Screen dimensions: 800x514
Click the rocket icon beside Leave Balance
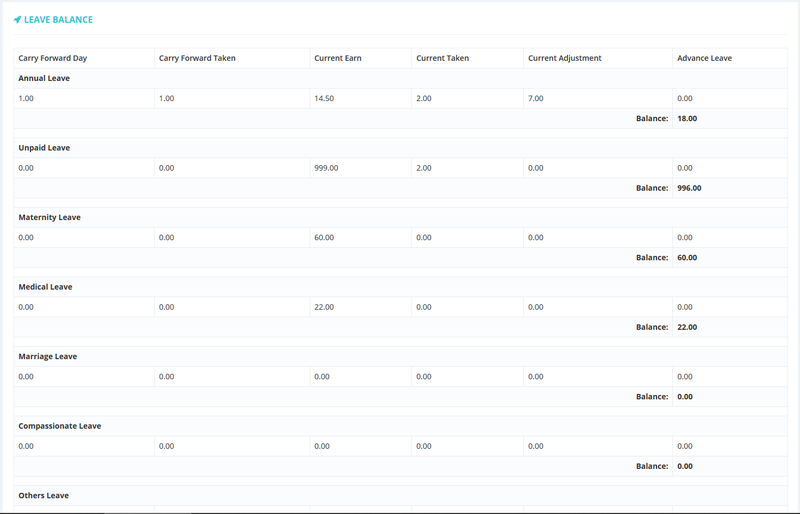pyautogui.click(x=18, y=20)
